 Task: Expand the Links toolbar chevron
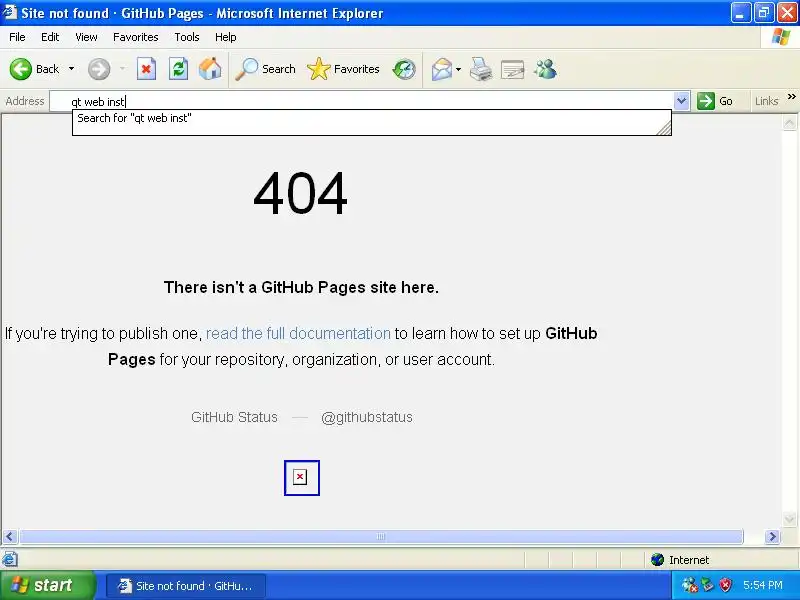click(791, 96)
